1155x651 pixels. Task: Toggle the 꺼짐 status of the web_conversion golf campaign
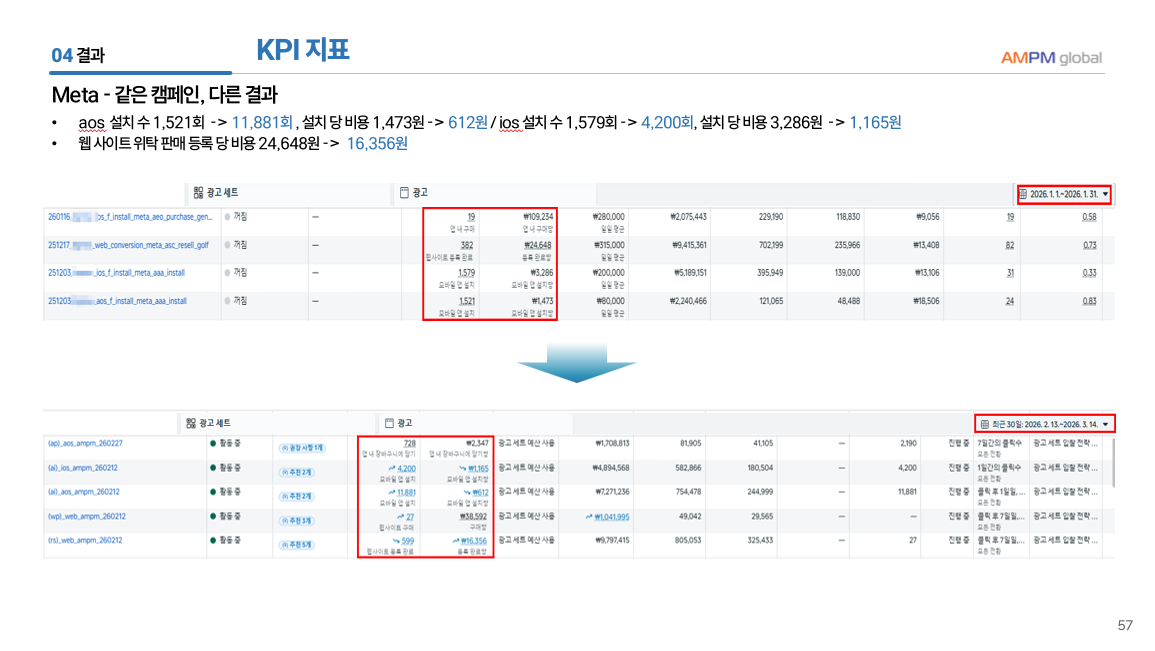point(227,245)
